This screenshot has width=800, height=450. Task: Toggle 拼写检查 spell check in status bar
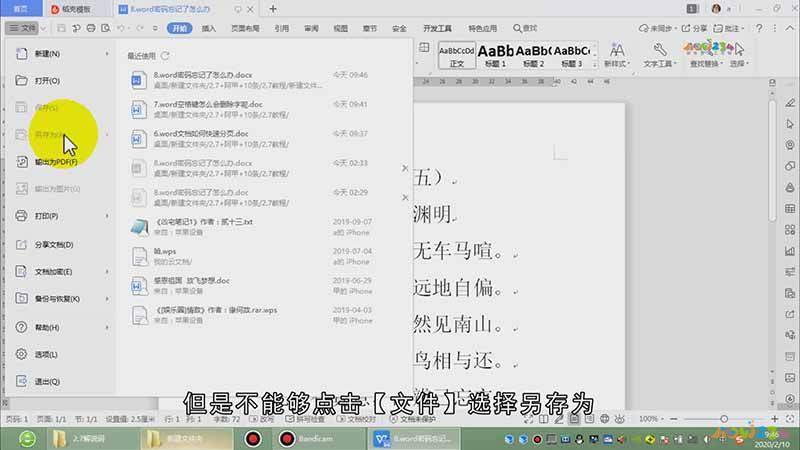305,419
